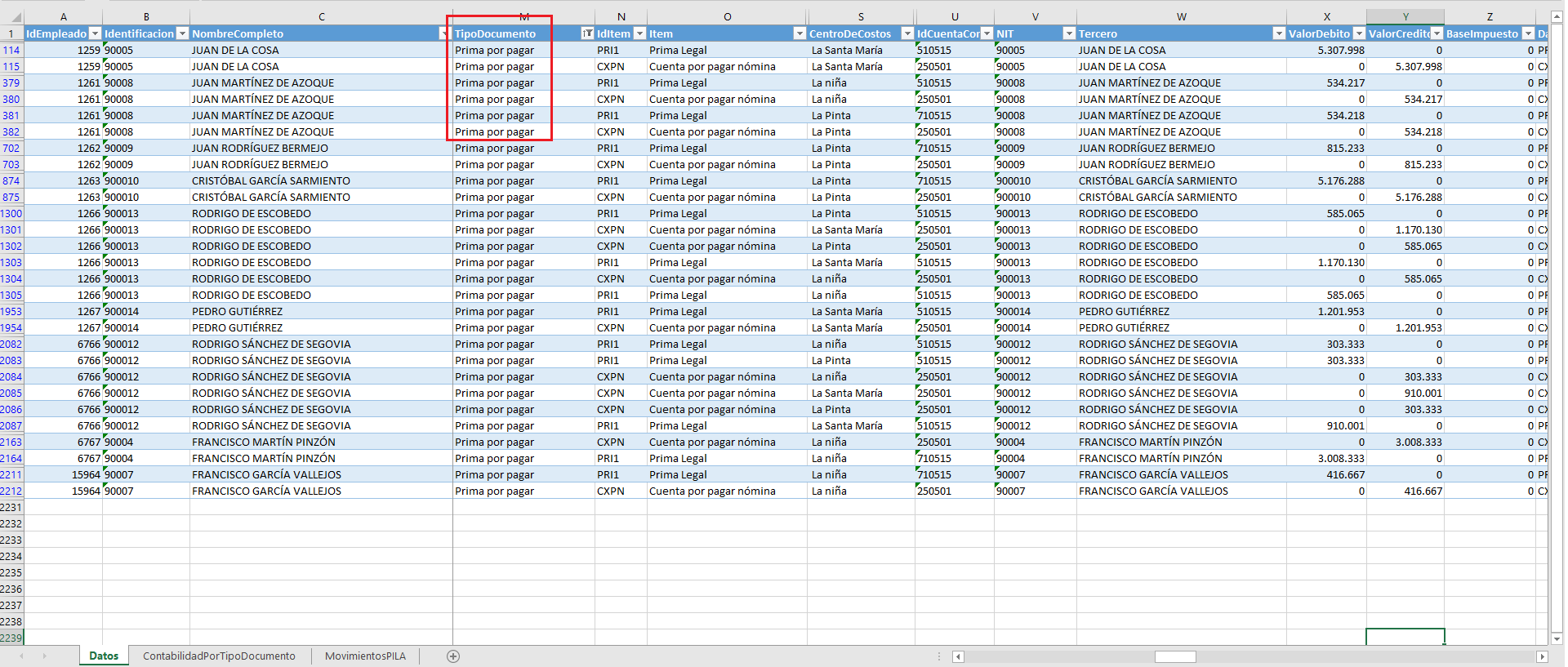Open the NIT filter dropdown

click(1069, 33)
